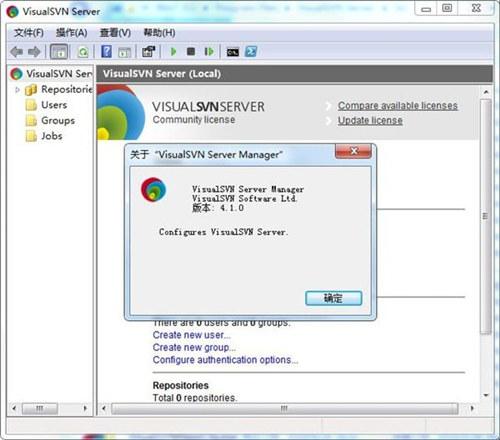Toggle the action pane toolbar icon
The image size is (500, 440).
tap(124, 52)
